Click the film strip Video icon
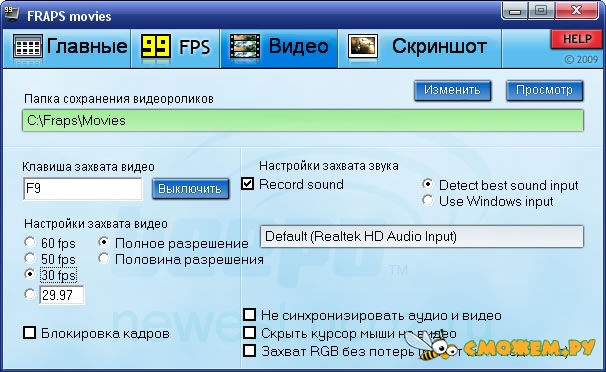 click(244, 47)
